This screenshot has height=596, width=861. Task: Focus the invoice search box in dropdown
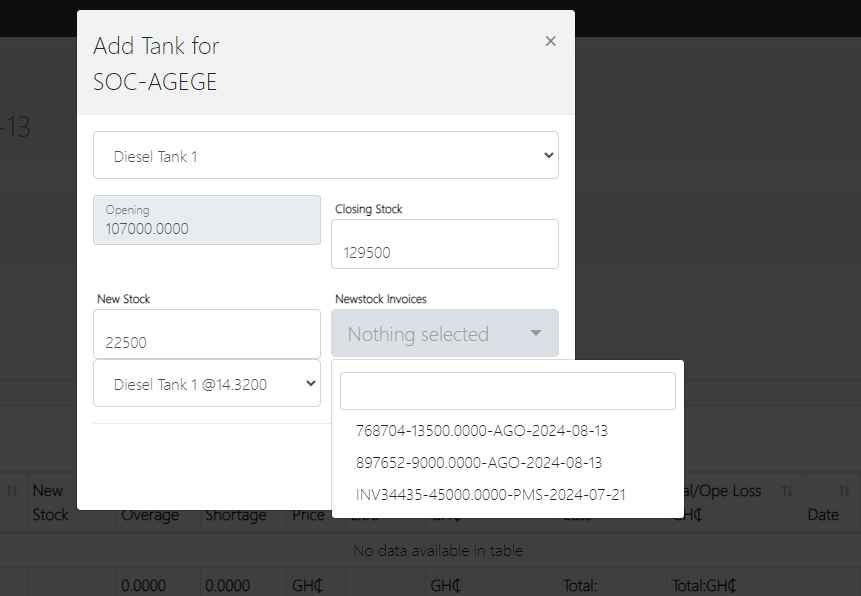(x=507, y=391)
